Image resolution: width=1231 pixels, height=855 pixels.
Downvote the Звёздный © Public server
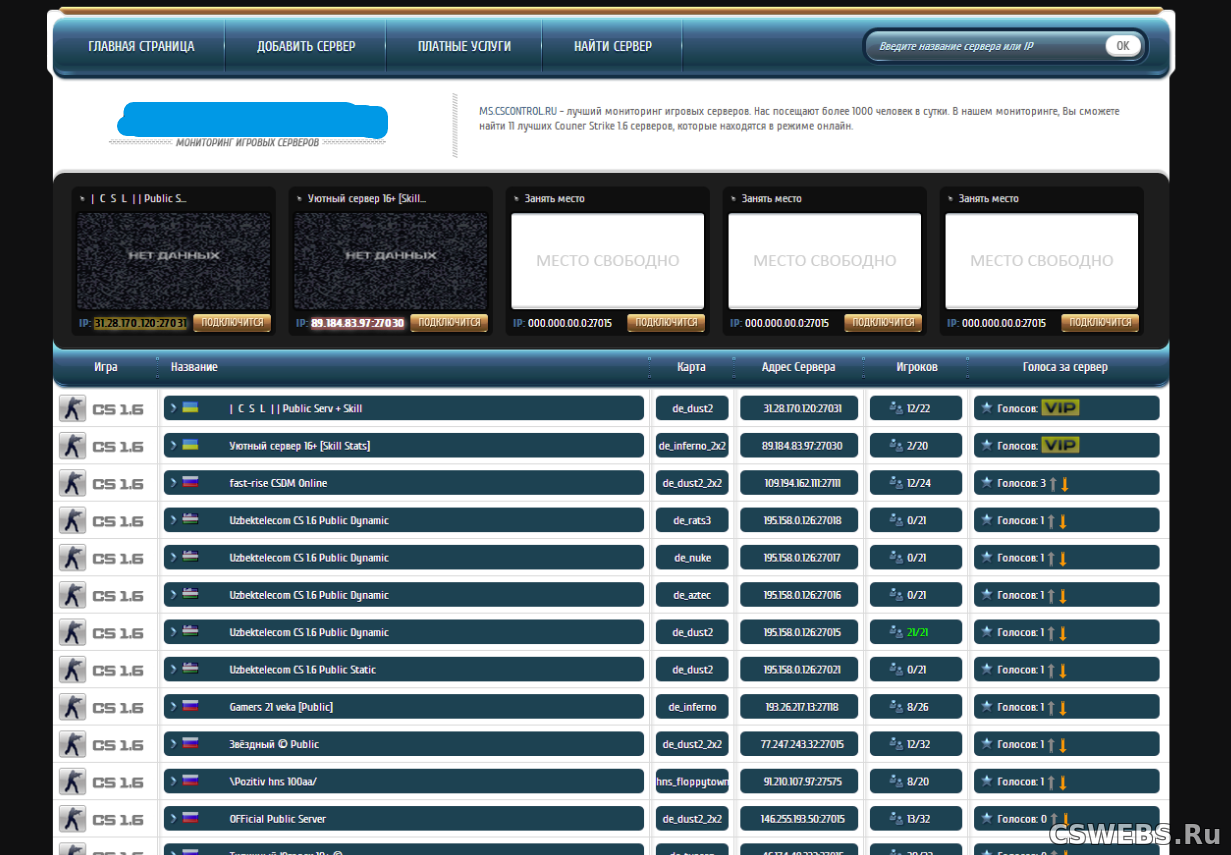point(1063,745)
